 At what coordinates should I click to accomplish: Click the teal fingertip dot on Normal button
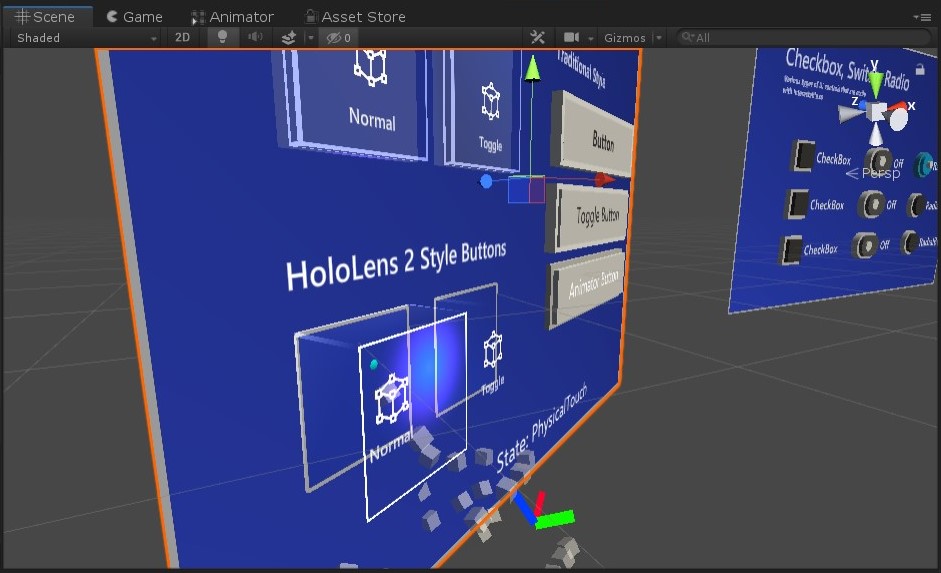tap(374, 364)
